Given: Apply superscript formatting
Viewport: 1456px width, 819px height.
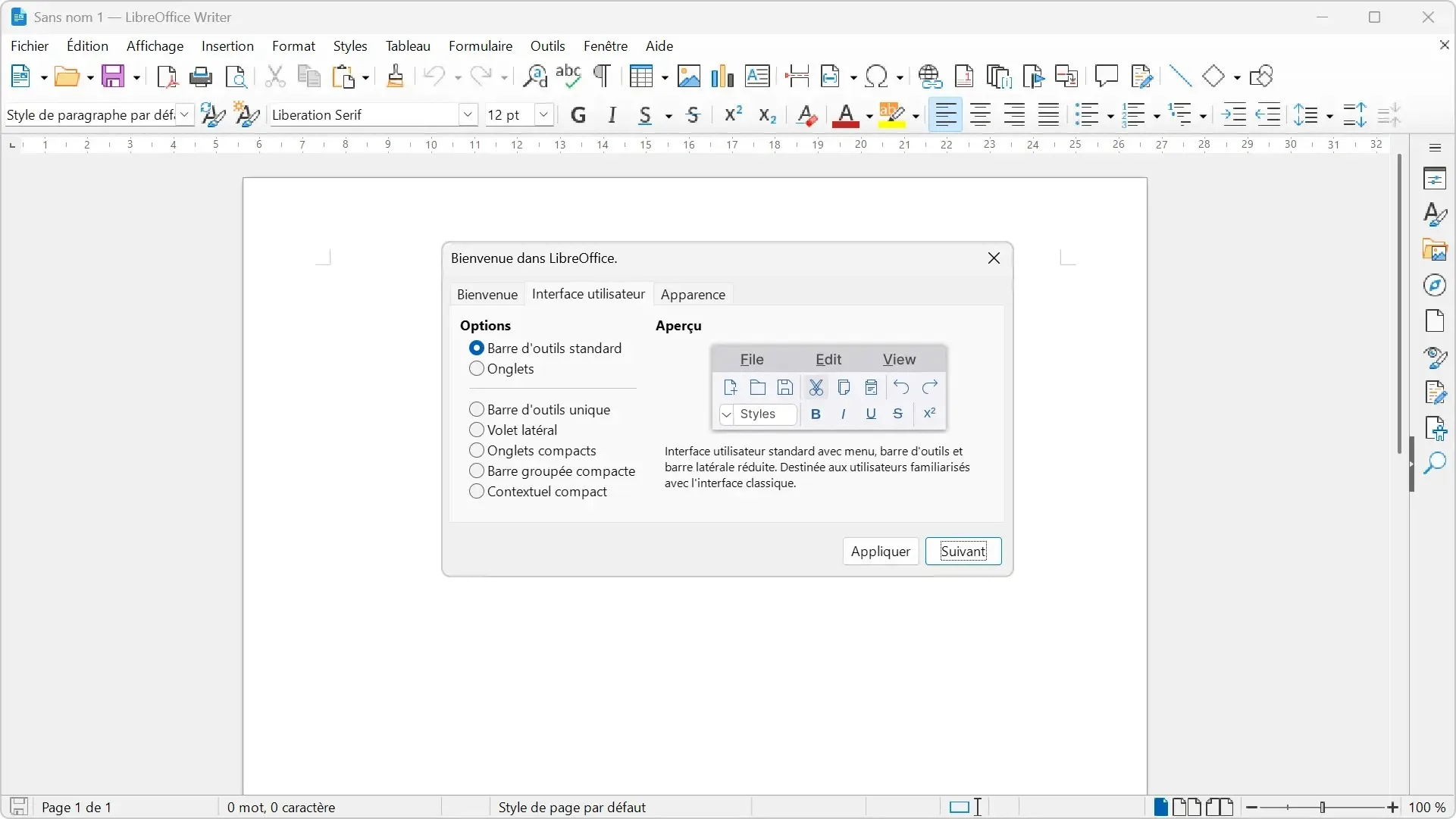Looking at the screenshot, I should pyautogui.click(x=731, y=114).
